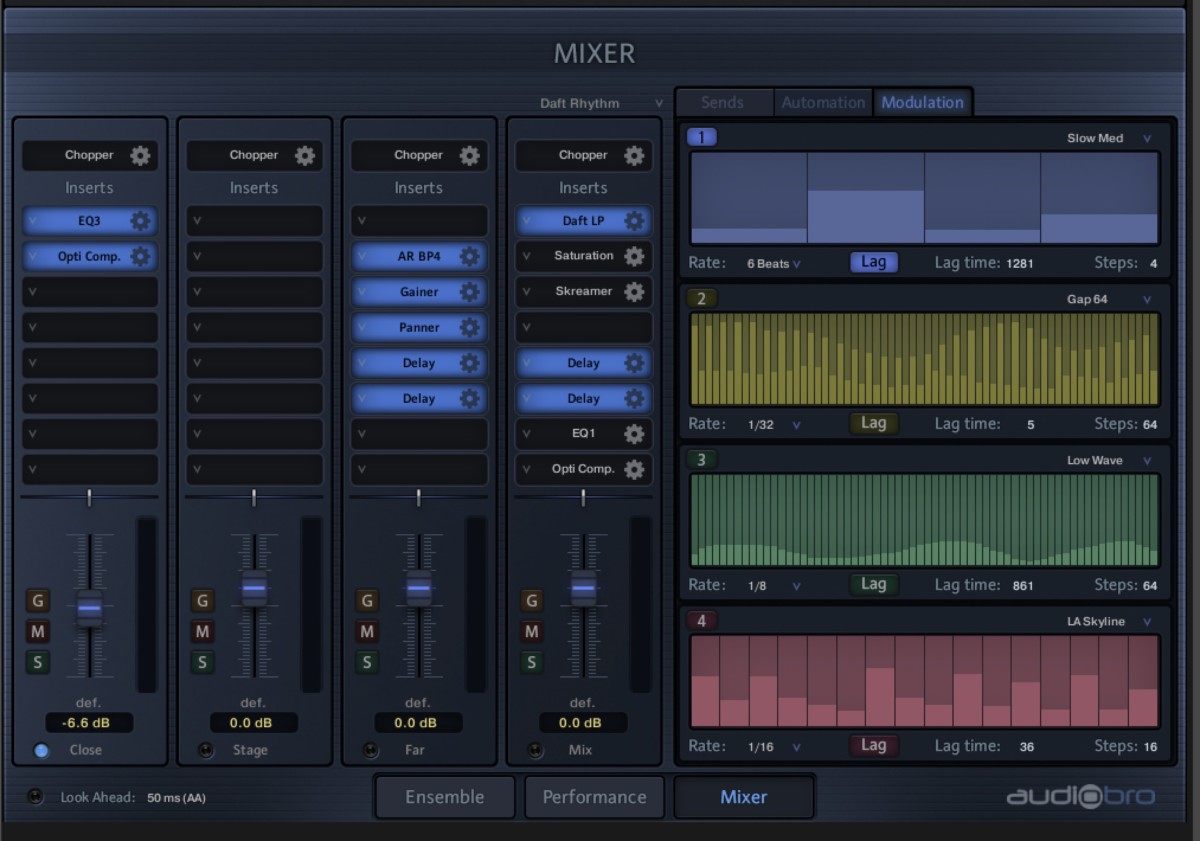Viewport: 1200px width, 841px height.
Task: Click the Opti Comp. gear icon in Close channel
Action: pos(141,257)
